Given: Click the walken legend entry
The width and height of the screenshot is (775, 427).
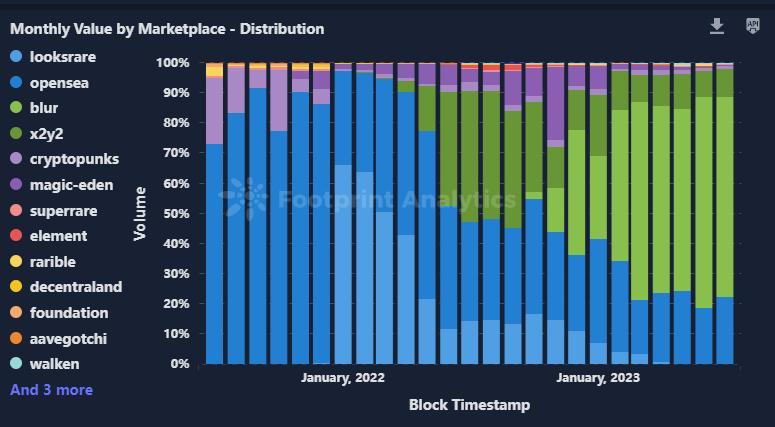Looking at the screenshot, I should 54,364.
